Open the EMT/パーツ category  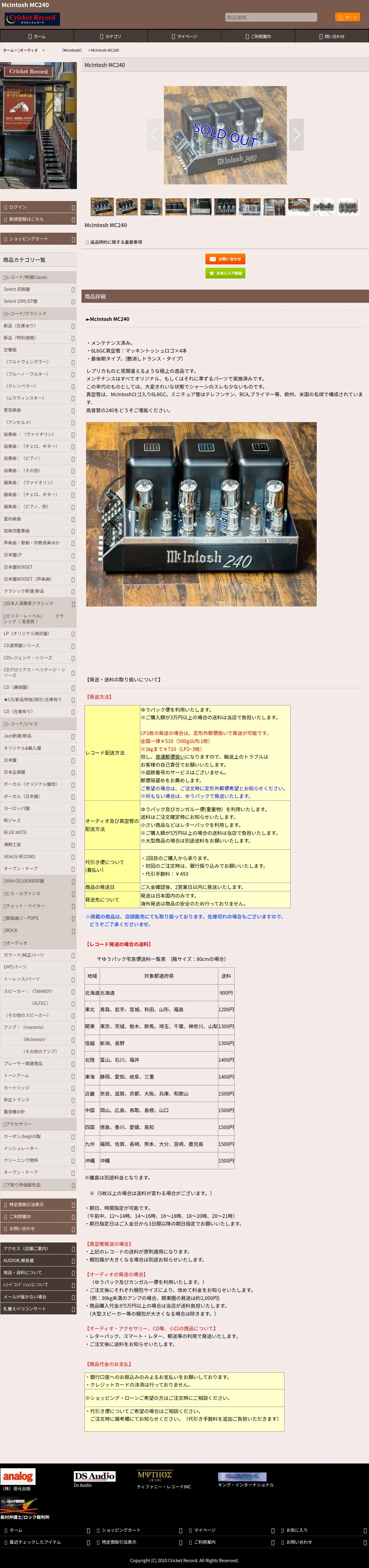click(x=38, y=967)
